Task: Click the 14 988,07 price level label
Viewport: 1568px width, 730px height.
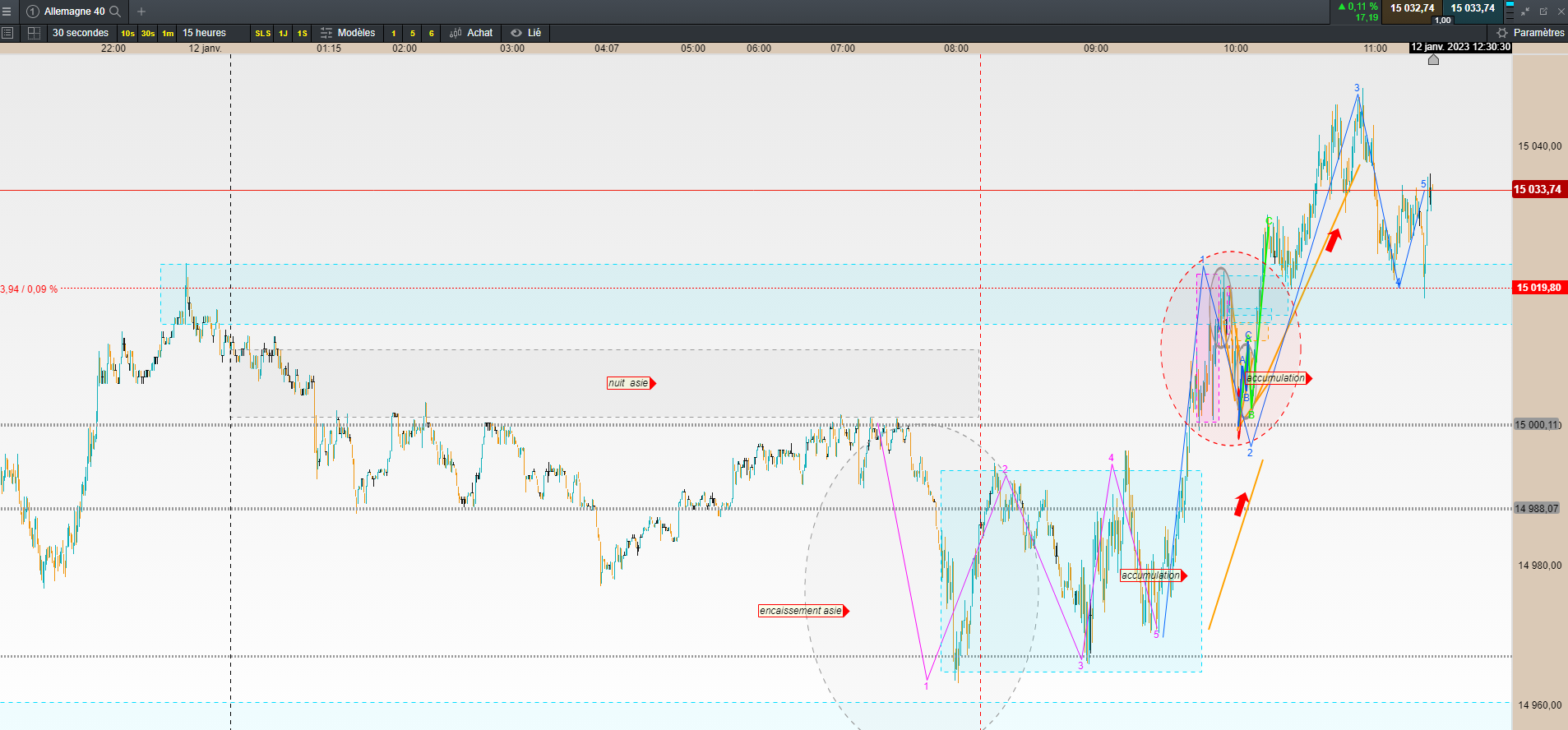Action: [x=1537, y=509]
